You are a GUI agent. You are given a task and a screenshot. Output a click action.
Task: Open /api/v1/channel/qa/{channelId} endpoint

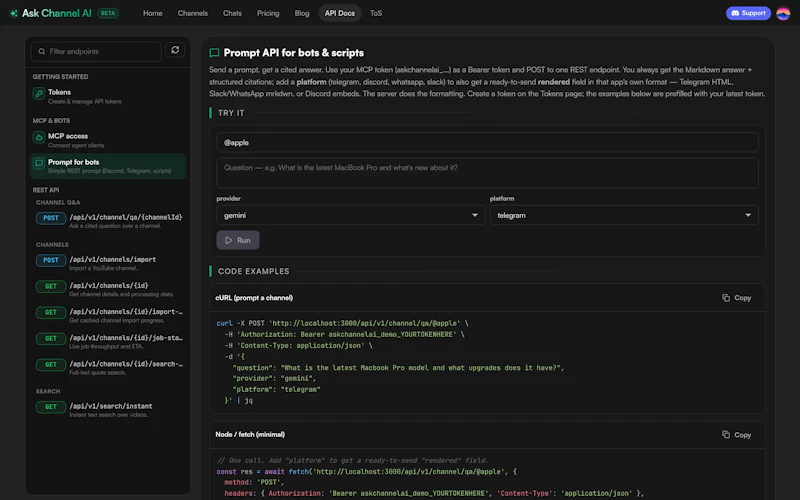(x=108, y=221)
